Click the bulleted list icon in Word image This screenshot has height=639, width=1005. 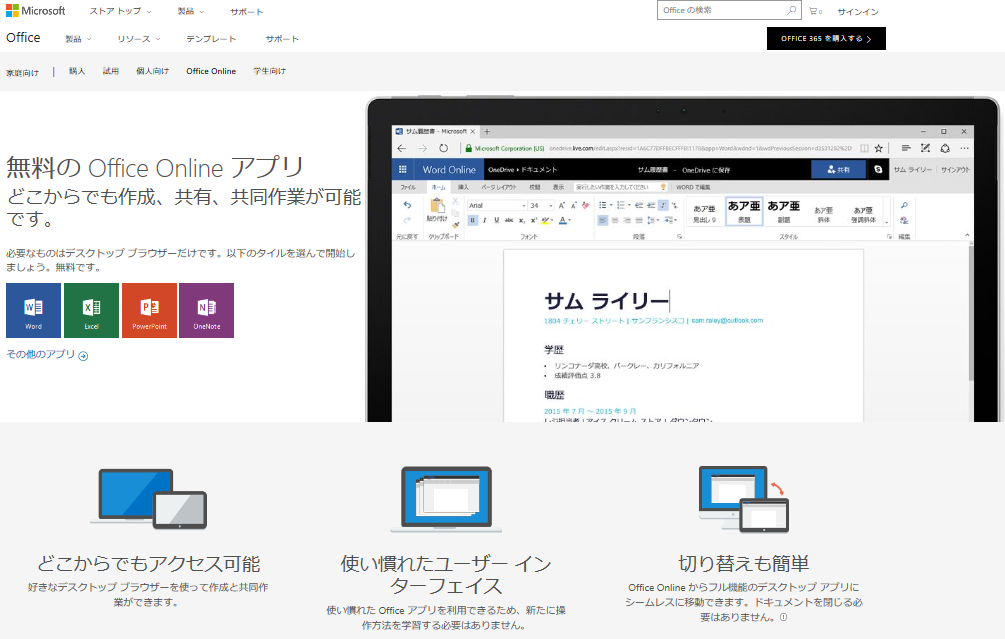click(x=602, y=205)
